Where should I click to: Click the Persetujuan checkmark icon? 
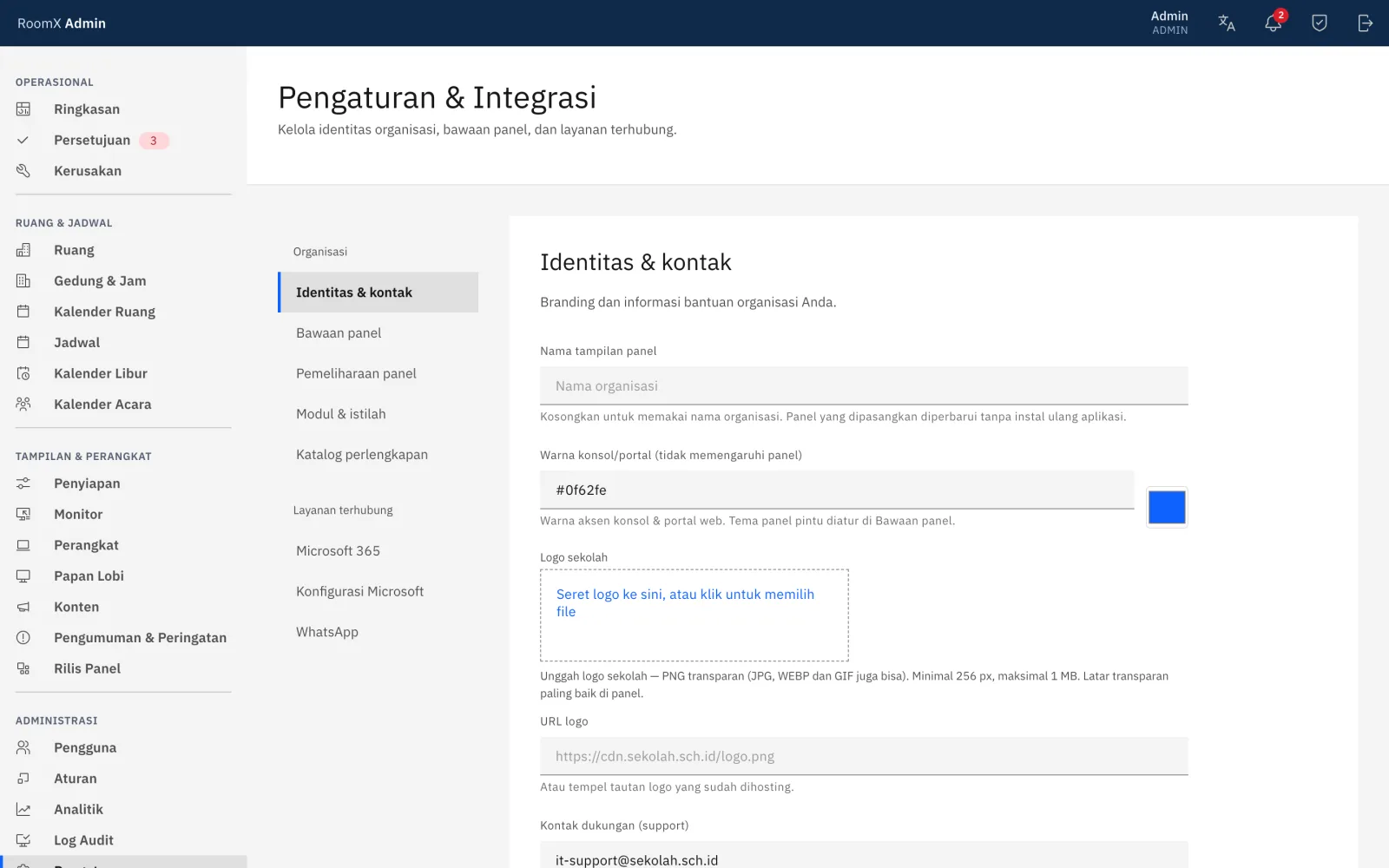coord(23,141)
